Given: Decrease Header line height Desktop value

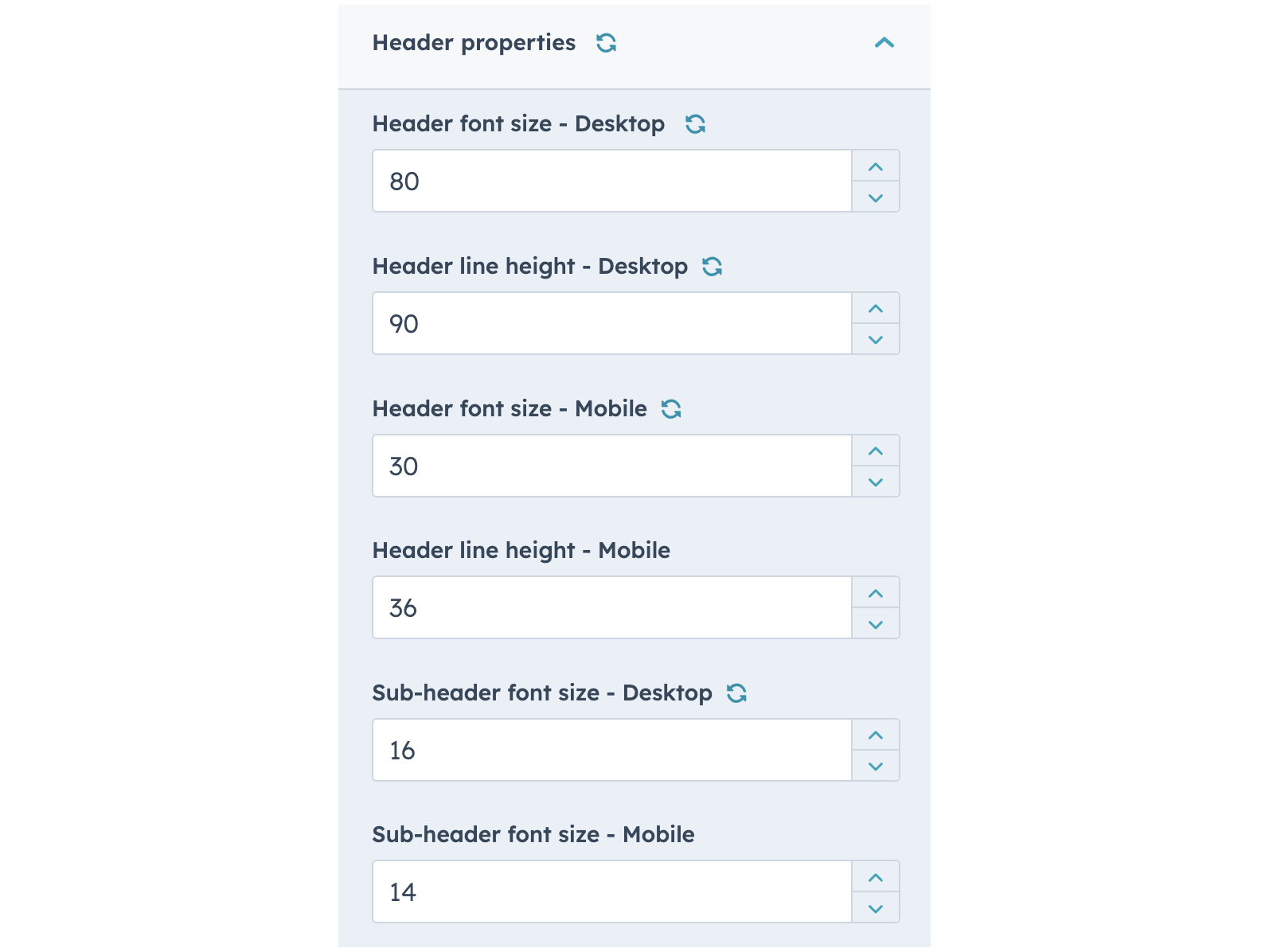Looking at the screenshot, I should coord(876,340).
